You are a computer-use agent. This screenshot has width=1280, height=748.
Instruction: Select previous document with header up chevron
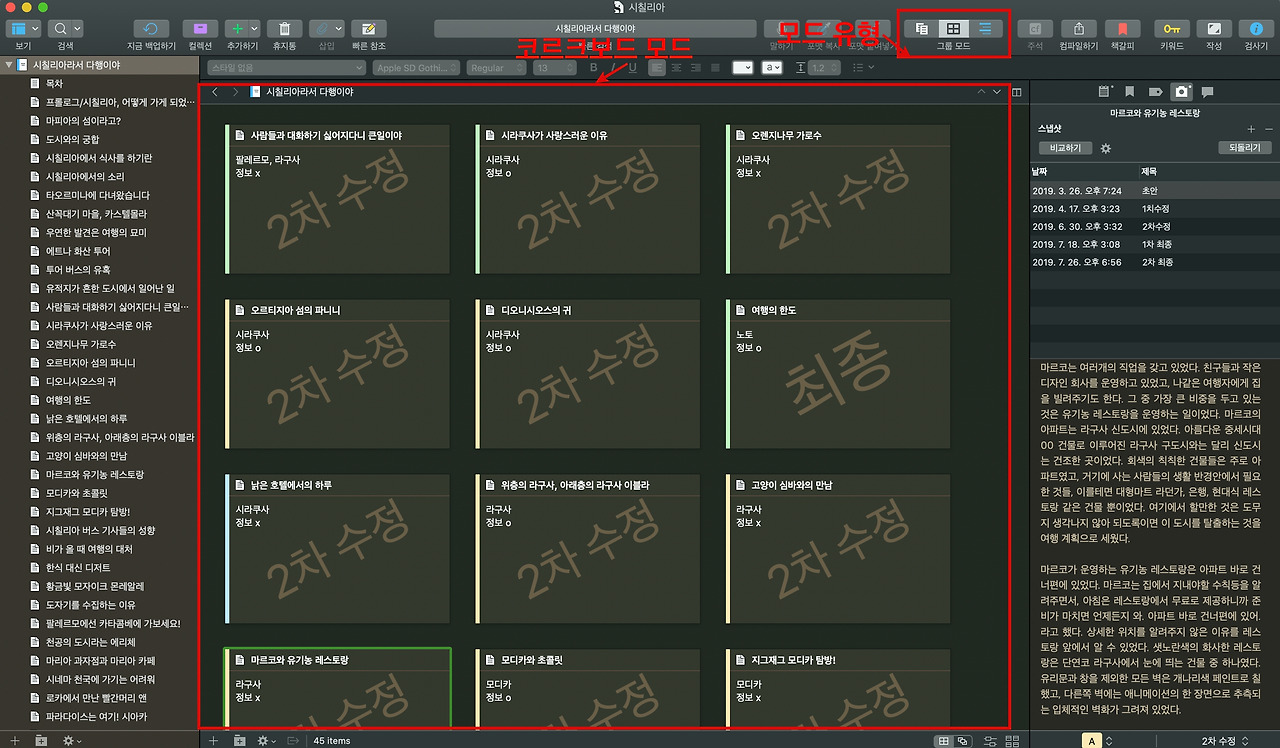coord(981,92)
